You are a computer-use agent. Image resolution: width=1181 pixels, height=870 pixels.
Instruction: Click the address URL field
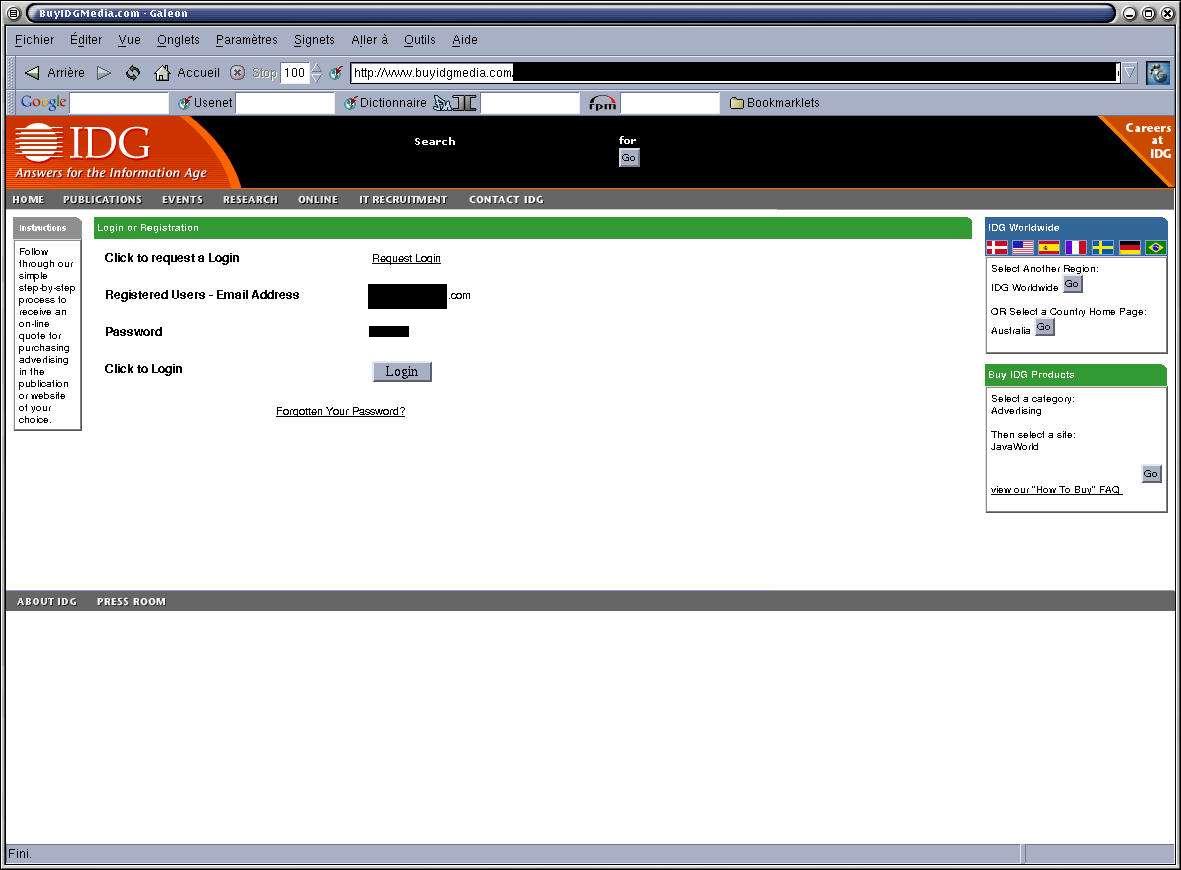coord(735,72)
